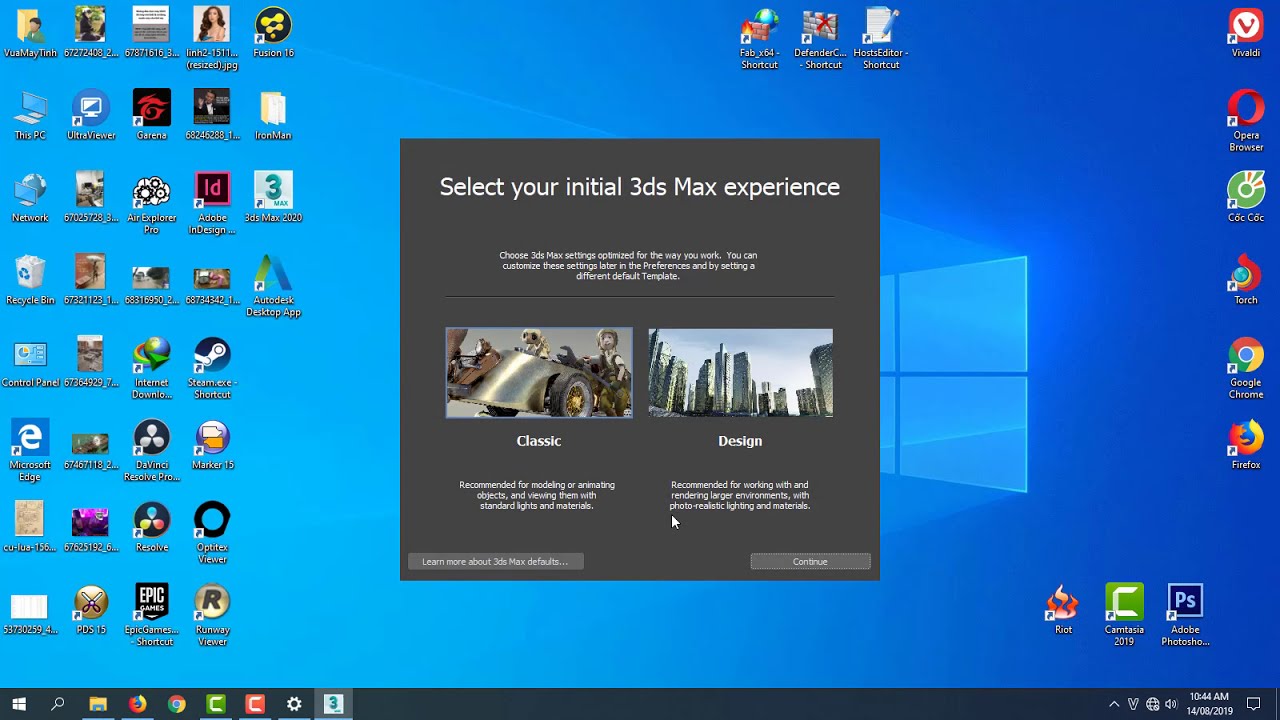Viewport: 1280px width, 720px height.
Task: Click the taskbar search icon
Action: point(58,704)
